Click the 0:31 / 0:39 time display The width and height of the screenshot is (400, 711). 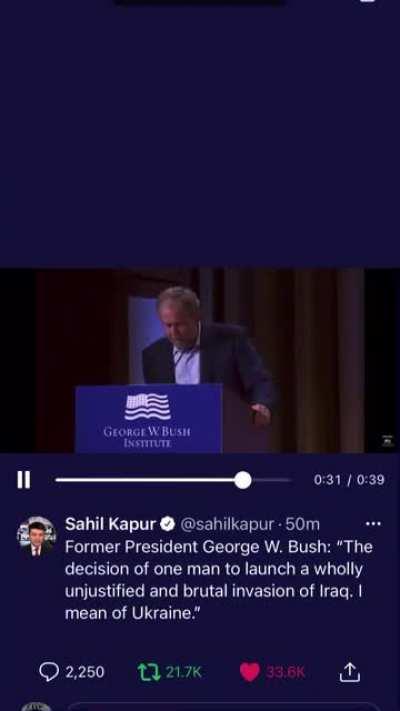click(349, 480)
